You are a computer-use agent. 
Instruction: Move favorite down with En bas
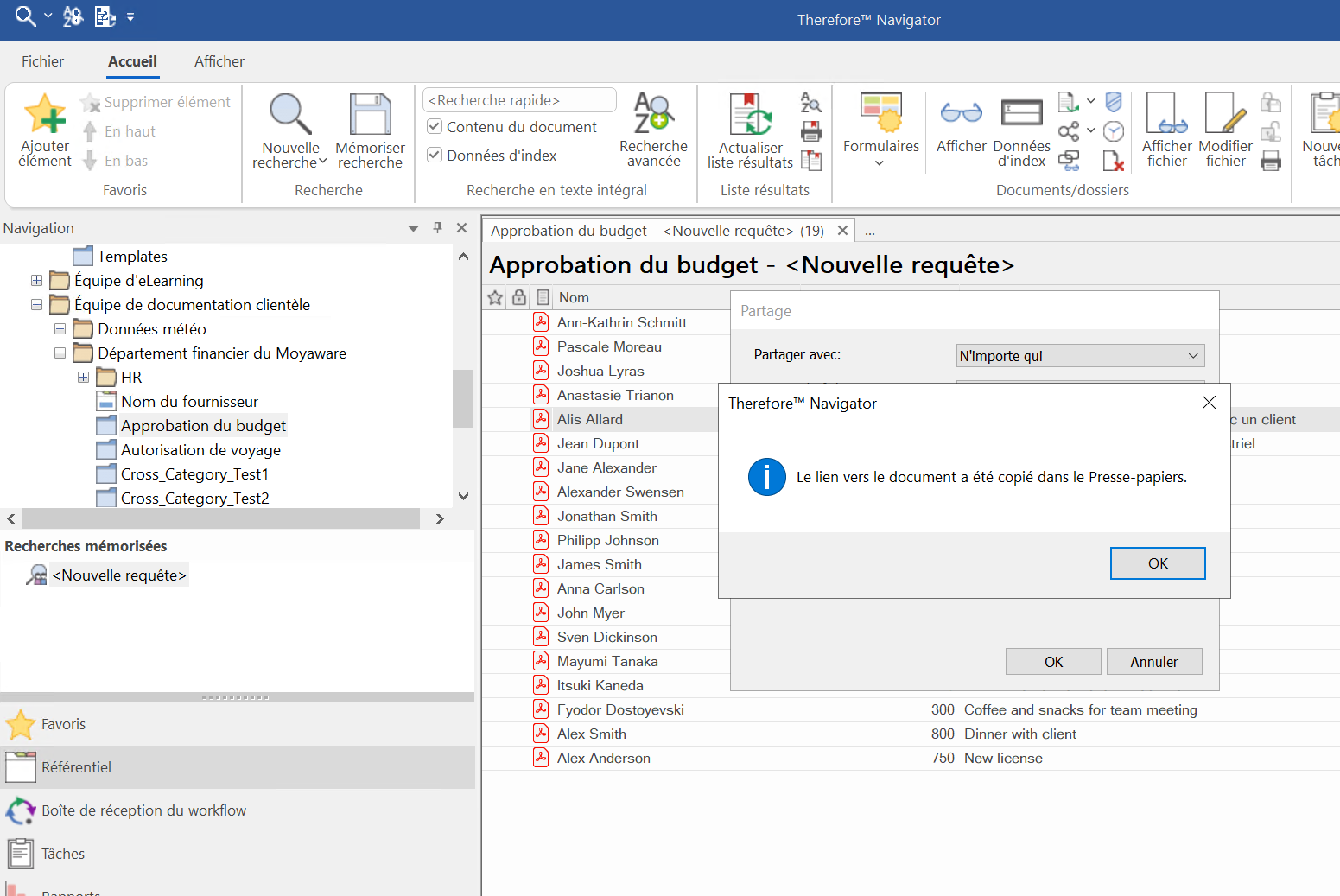[90, 161]
